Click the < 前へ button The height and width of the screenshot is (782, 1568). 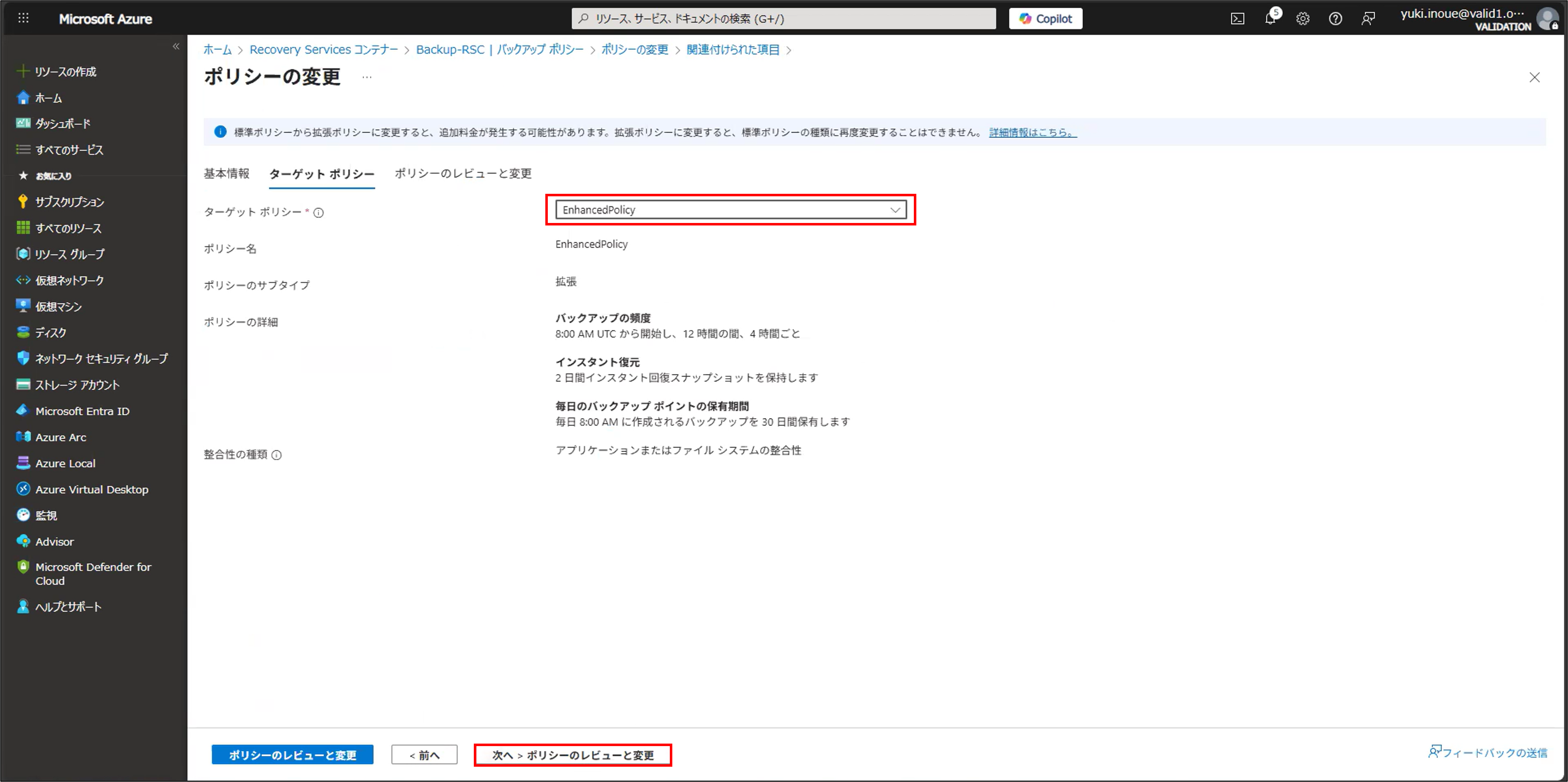coord(424,755)
